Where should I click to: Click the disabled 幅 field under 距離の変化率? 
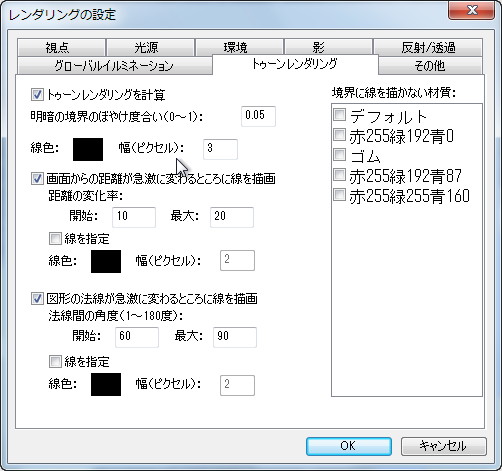tap(237, 260)
